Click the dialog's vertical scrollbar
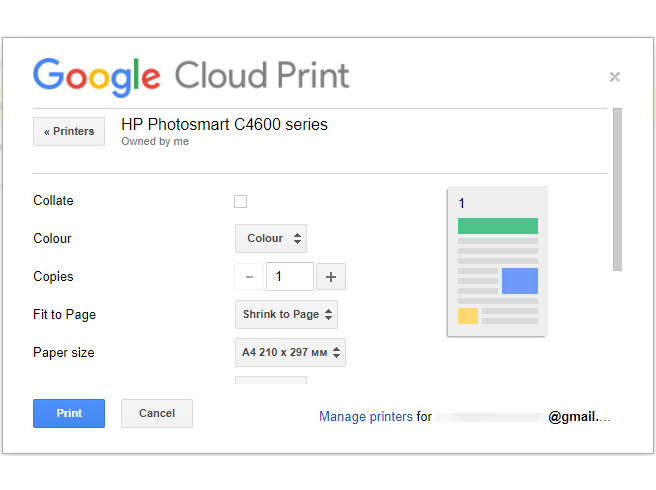This screenshot has height=490, width=656. pyautogui.click(x=618, y=190)
